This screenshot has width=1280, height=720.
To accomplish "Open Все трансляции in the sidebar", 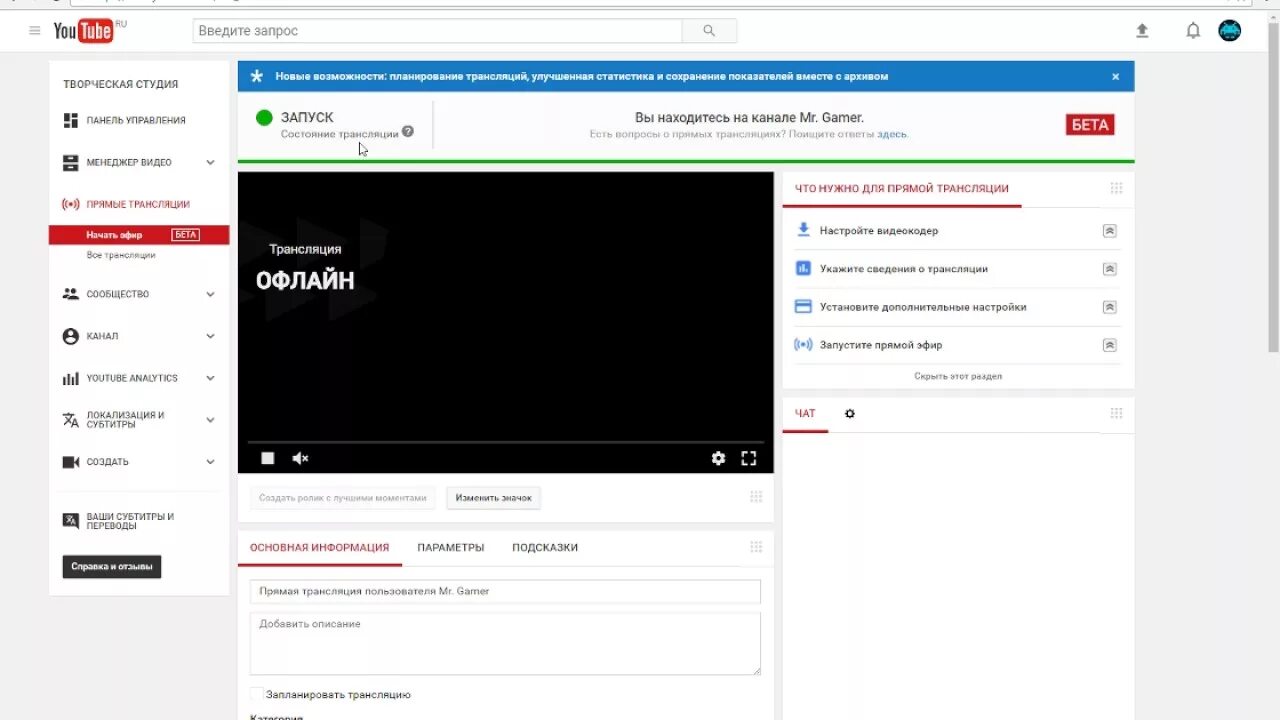I will click(121, 255).
